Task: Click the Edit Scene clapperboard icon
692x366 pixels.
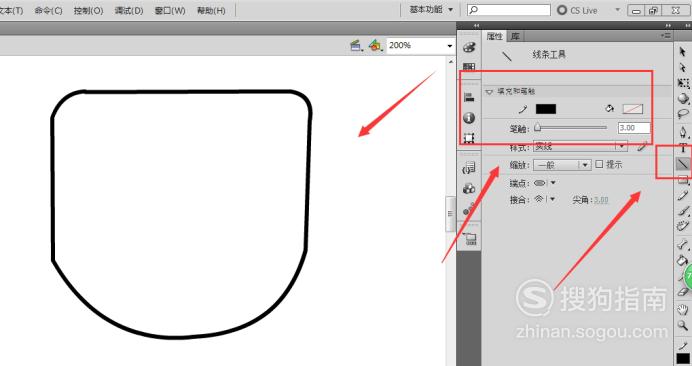Action: pos(356,45)
